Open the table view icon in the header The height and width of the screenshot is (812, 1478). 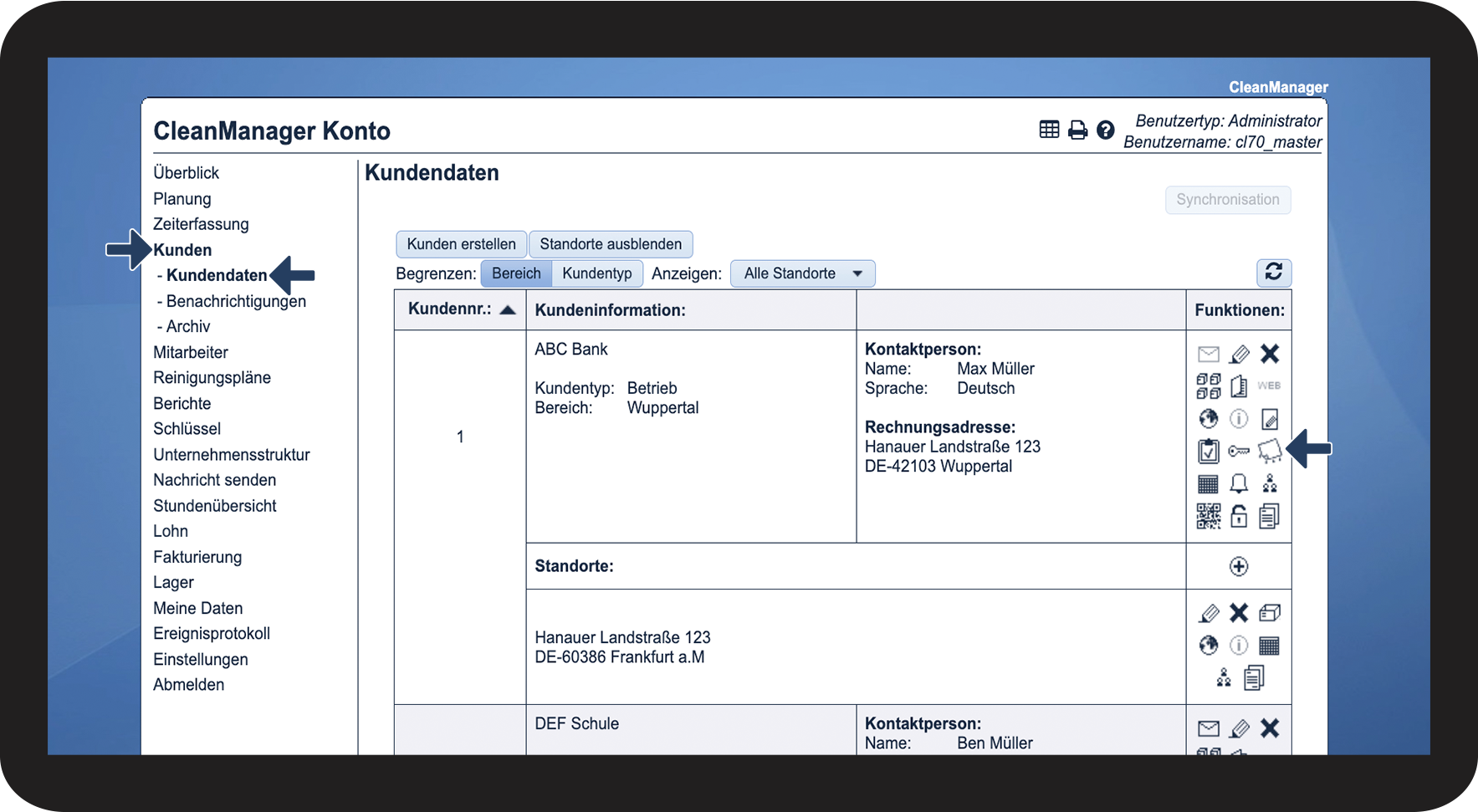click(x=1049, y=130)
